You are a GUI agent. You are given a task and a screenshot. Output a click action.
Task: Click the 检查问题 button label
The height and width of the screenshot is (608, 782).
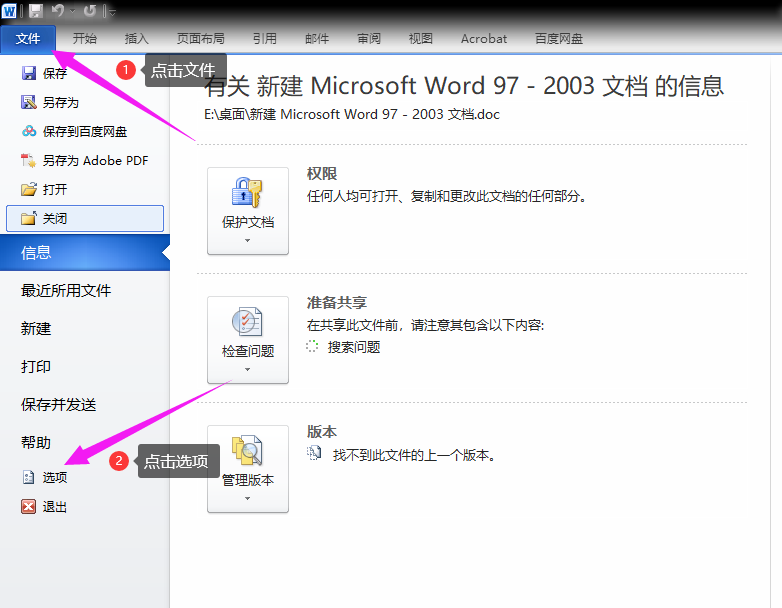pos(248,351)
